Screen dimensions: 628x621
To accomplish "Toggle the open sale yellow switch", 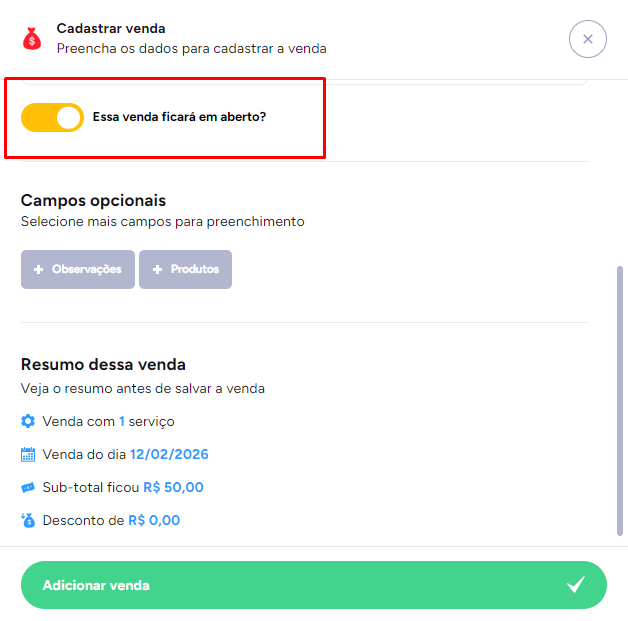I will pos(52,117).
